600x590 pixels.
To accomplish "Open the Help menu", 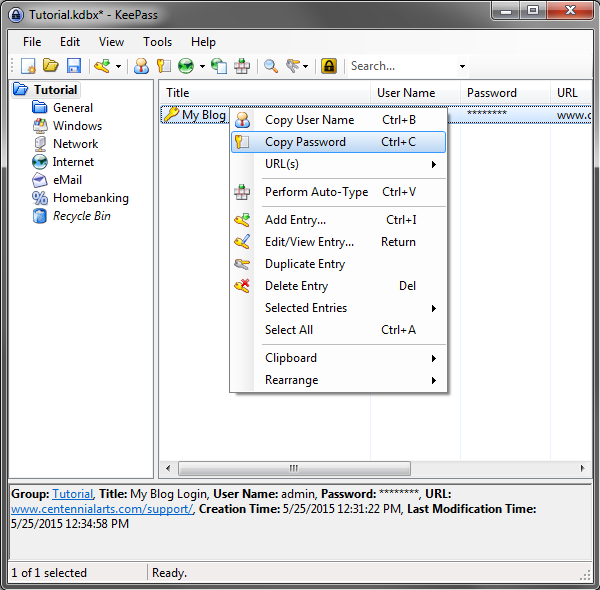I will tap(203, 42).
